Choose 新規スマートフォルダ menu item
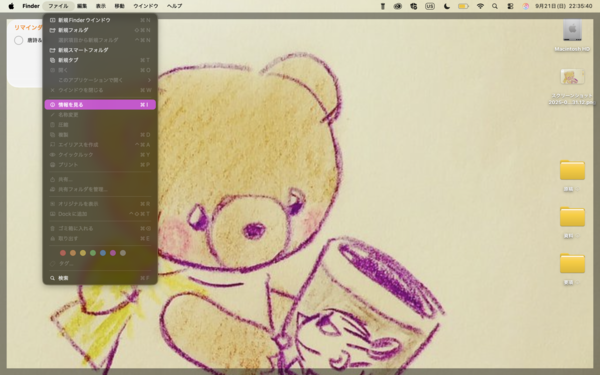600x375 pixels. (x=100, y=50)
